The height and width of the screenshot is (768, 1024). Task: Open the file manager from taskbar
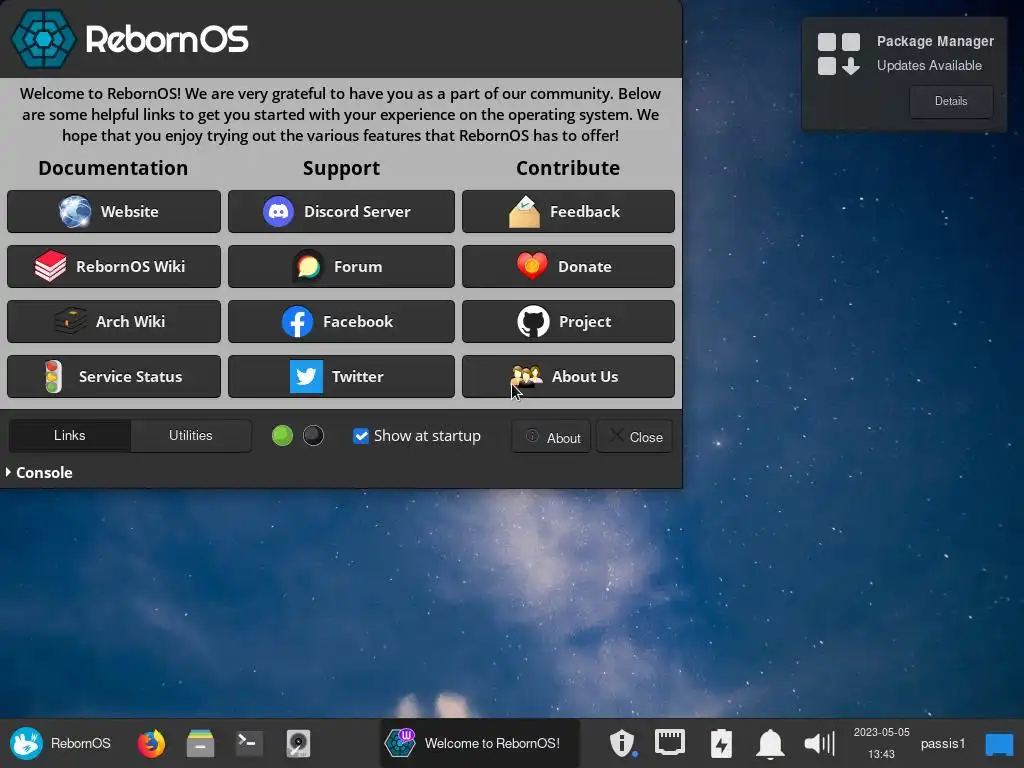tap(200, 743)
